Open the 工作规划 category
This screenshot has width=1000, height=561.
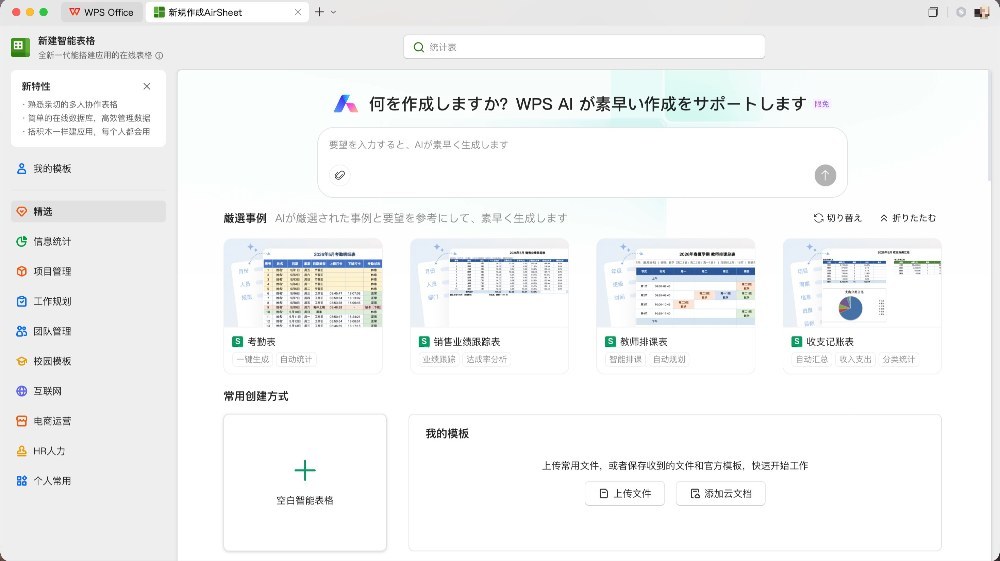click(88, 302)
